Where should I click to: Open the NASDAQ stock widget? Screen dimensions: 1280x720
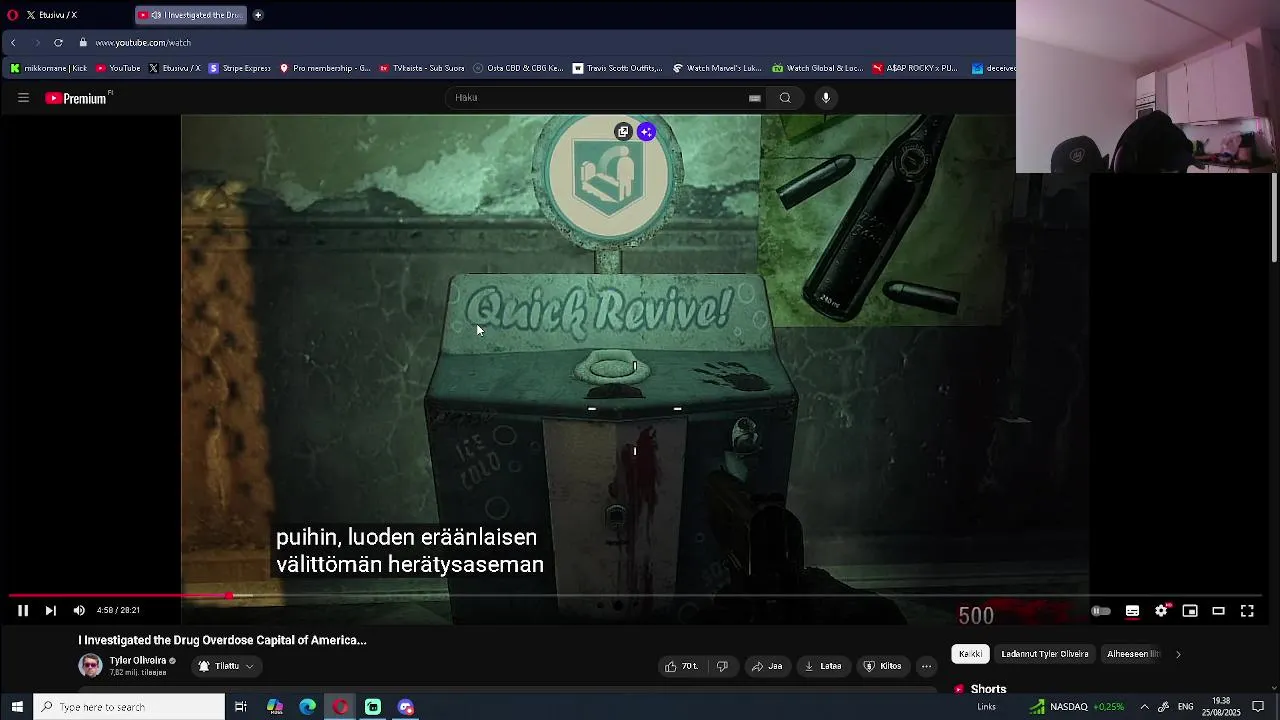point(1077,707)
